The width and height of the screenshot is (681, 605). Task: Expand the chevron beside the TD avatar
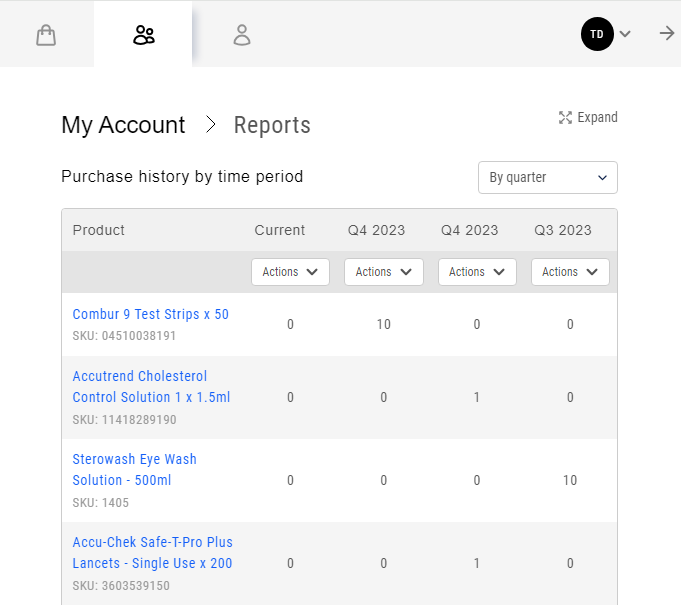[x=625, y=34]
